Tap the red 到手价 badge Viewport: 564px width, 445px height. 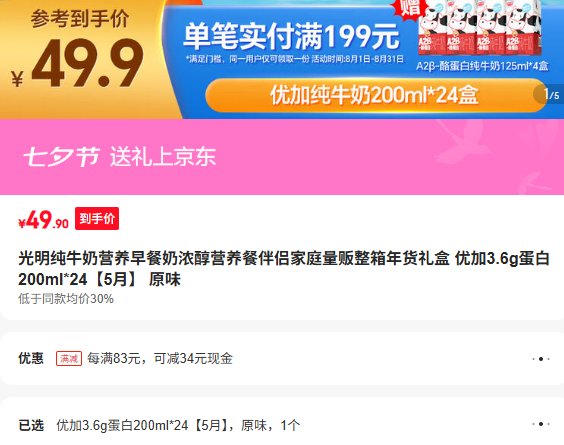point(97,218)
